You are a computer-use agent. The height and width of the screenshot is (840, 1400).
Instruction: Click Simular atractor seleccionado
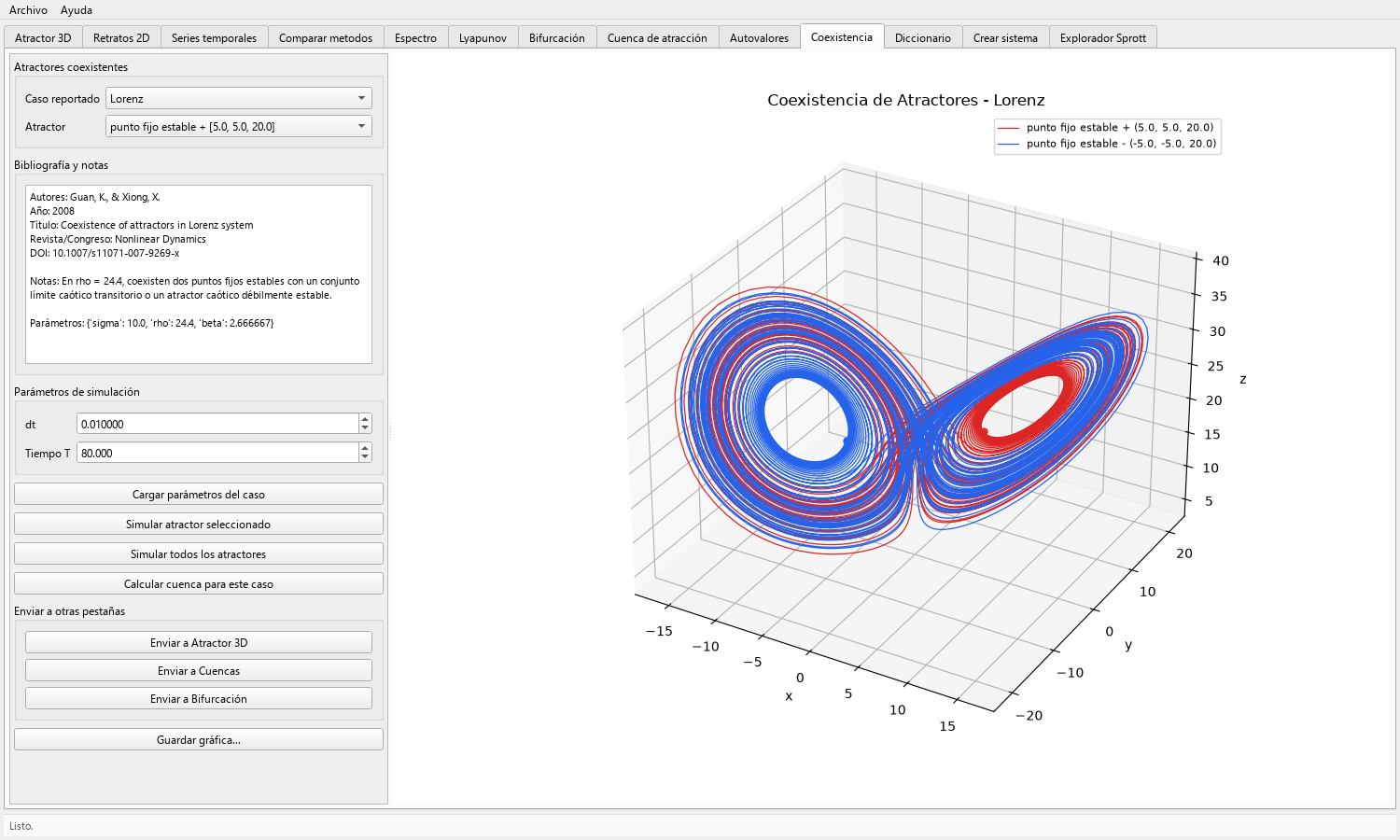pyautogui.click(x=199, y=524)
